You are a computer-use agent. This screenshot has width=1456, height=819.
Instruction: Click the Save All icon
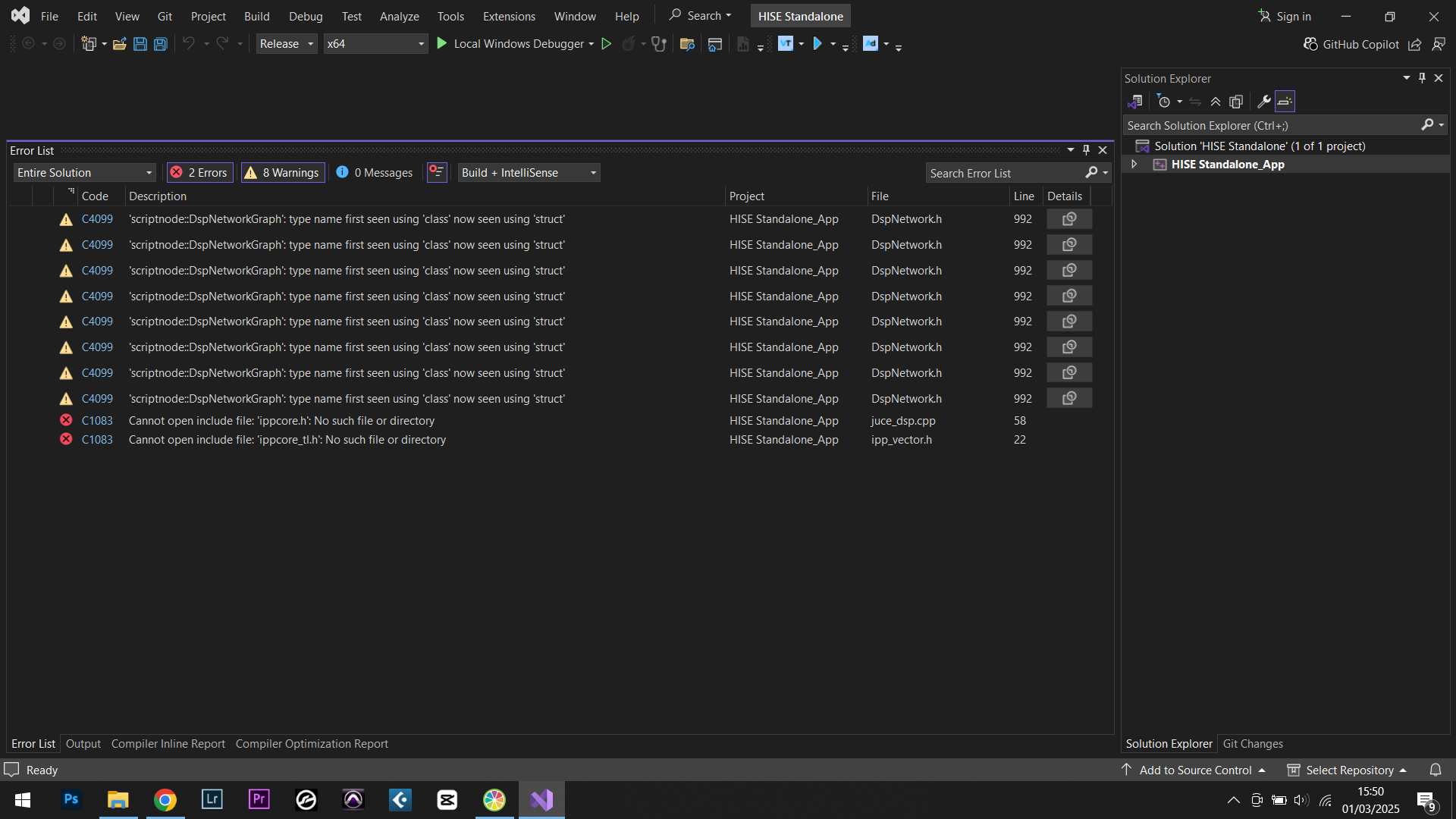pyautogui.click(x=160, y=44)
